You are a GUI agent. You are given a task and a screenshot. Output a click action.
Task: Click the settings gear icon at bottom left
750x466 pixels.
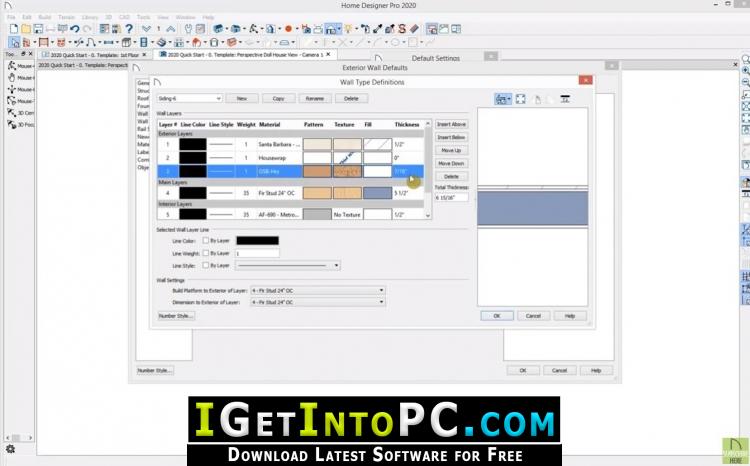[10, 449]
